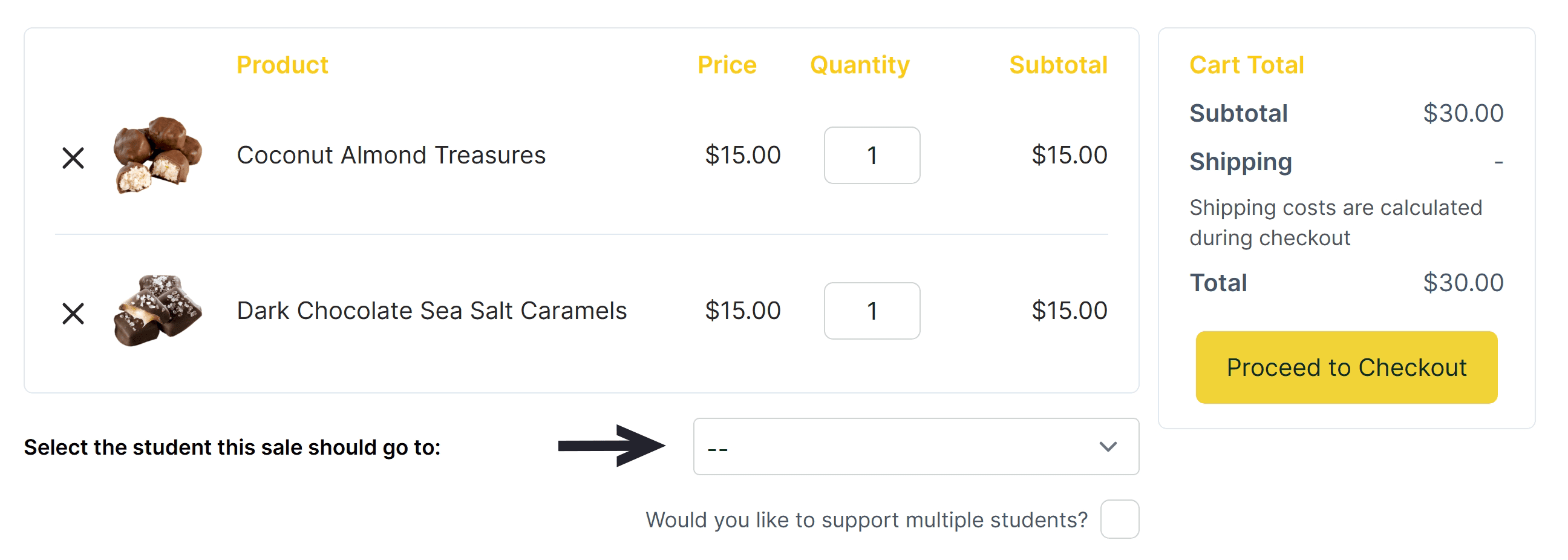The width and height of the screenshot is (1568, 560).
Task: Click the Product column header
Action: coord(282,65)
